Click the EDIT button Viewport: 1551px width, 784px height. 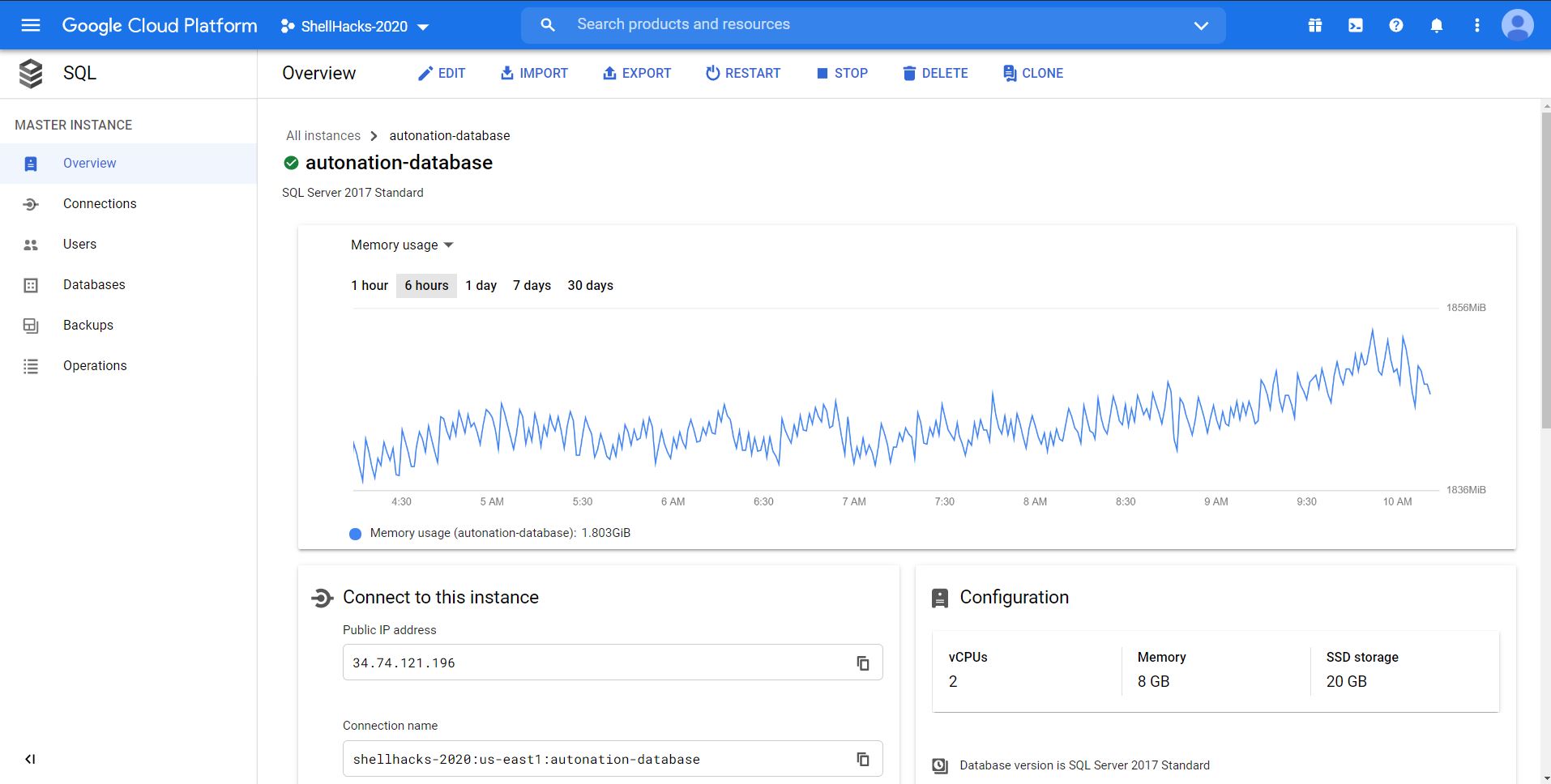tap(442, 74)
